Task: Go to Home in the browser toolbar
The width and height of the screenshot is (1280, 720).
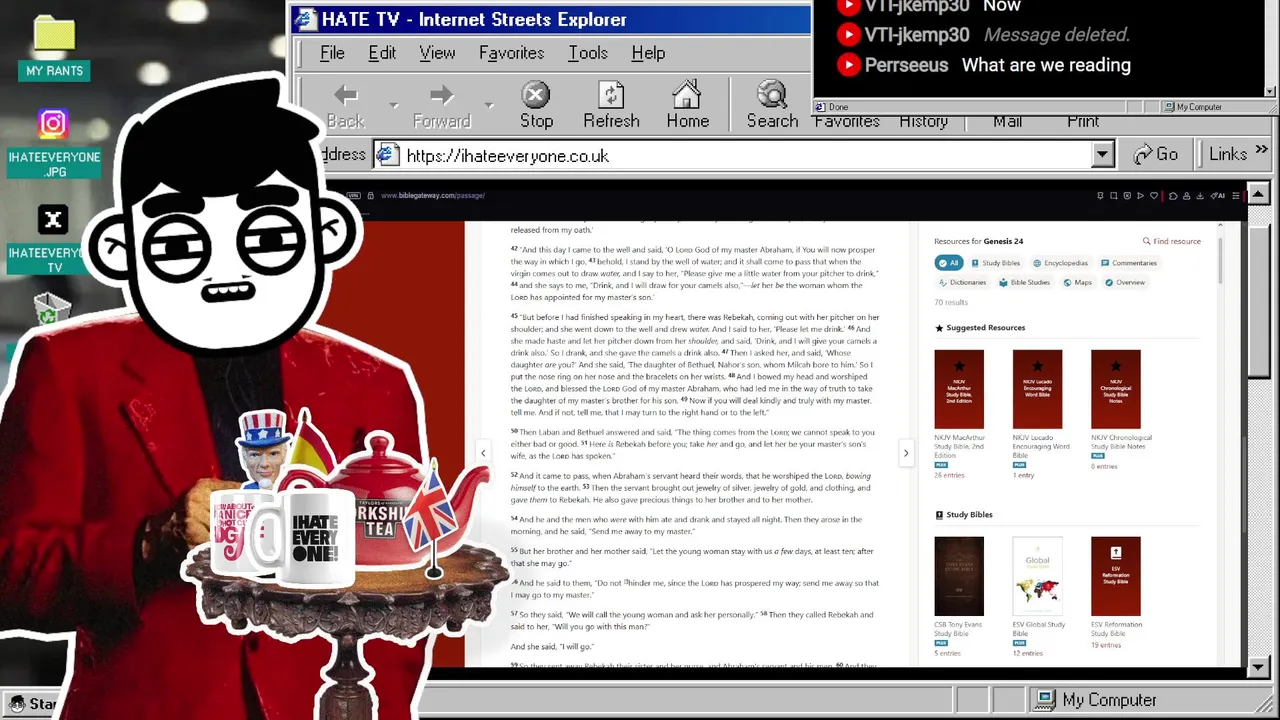Action: (687, 107)
